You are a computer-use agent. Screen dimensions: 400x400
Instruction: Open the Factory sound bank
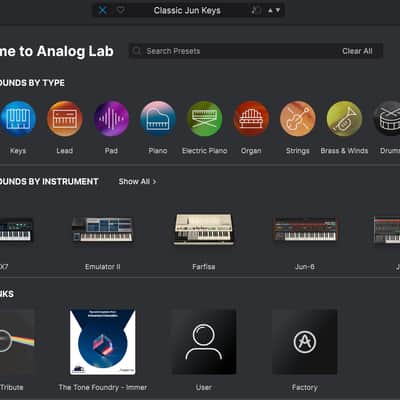coord(305,342)
